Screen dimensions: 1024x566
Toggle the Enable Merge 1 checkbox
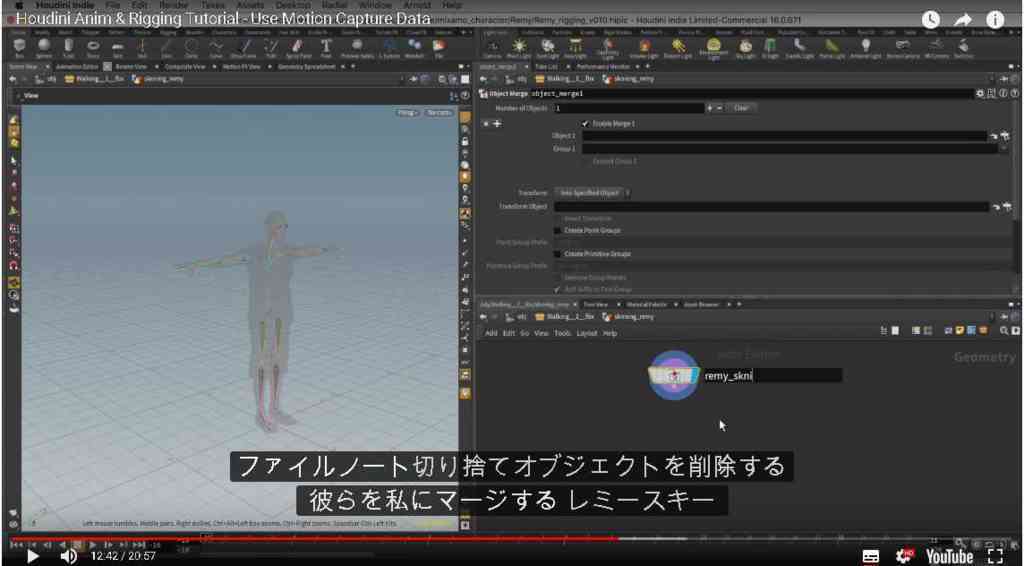click(x=585, y=123)
